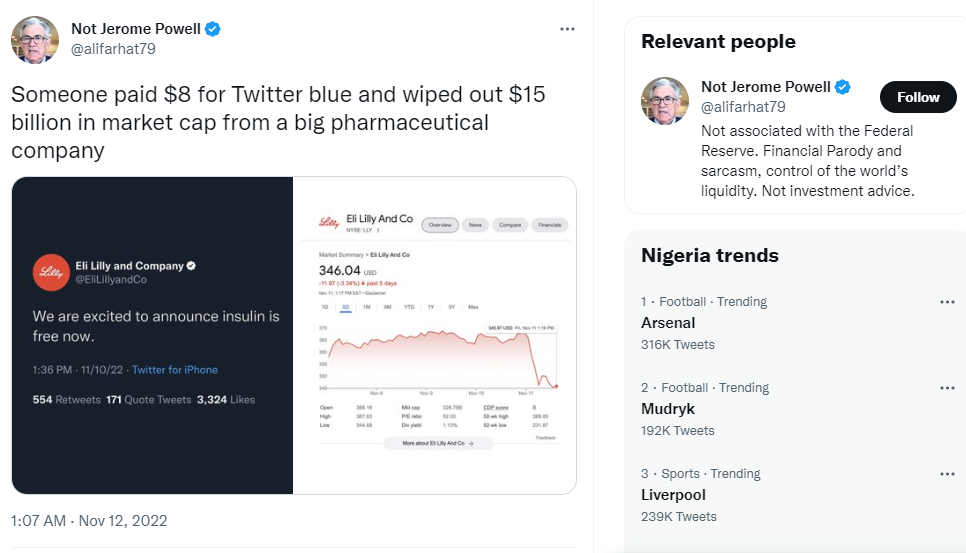Click the verified badge beside tweet author name
966x553 pixels.
coord(213,29)
